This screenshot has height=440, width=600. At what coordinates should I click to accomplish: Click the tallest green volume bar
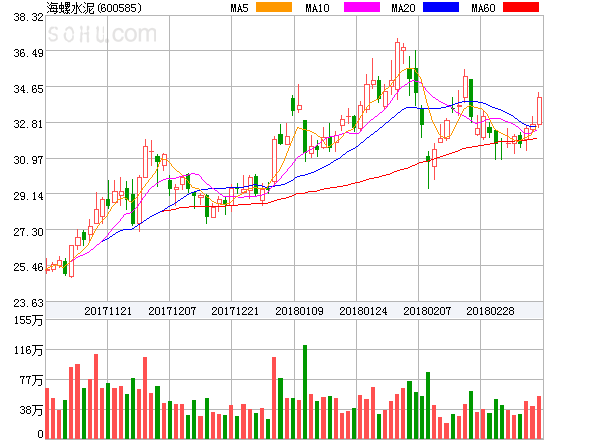(305, 392)
